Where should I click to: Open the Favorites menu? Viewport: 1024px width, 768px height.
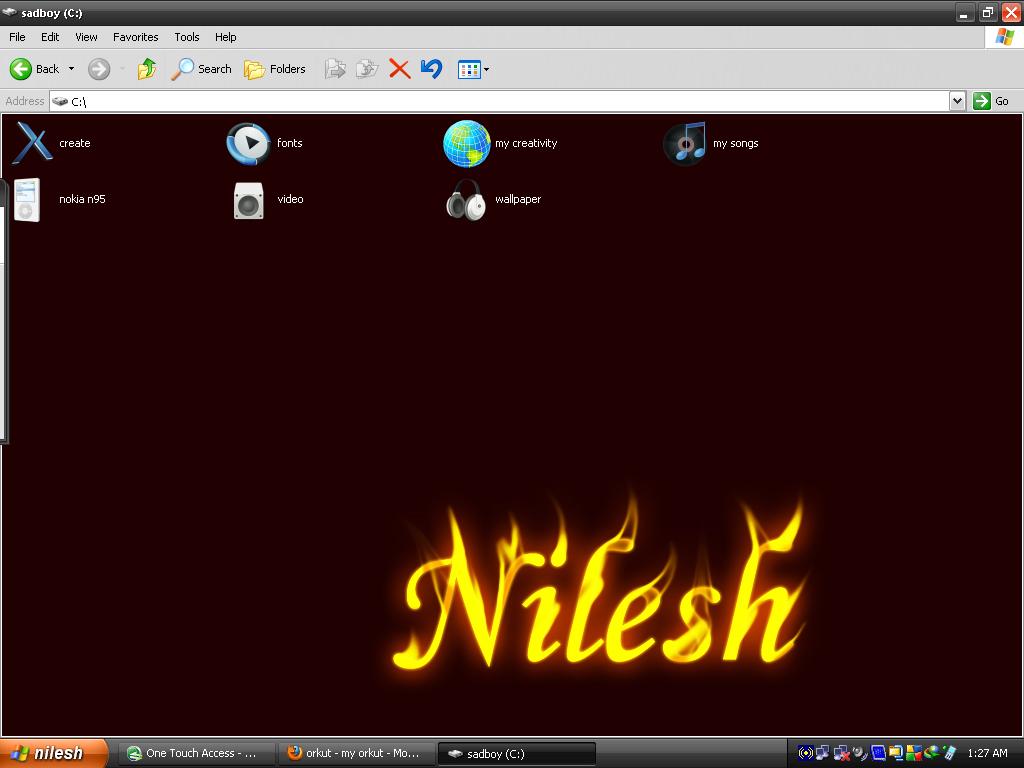pyautogui.click(x=135, y=37)
